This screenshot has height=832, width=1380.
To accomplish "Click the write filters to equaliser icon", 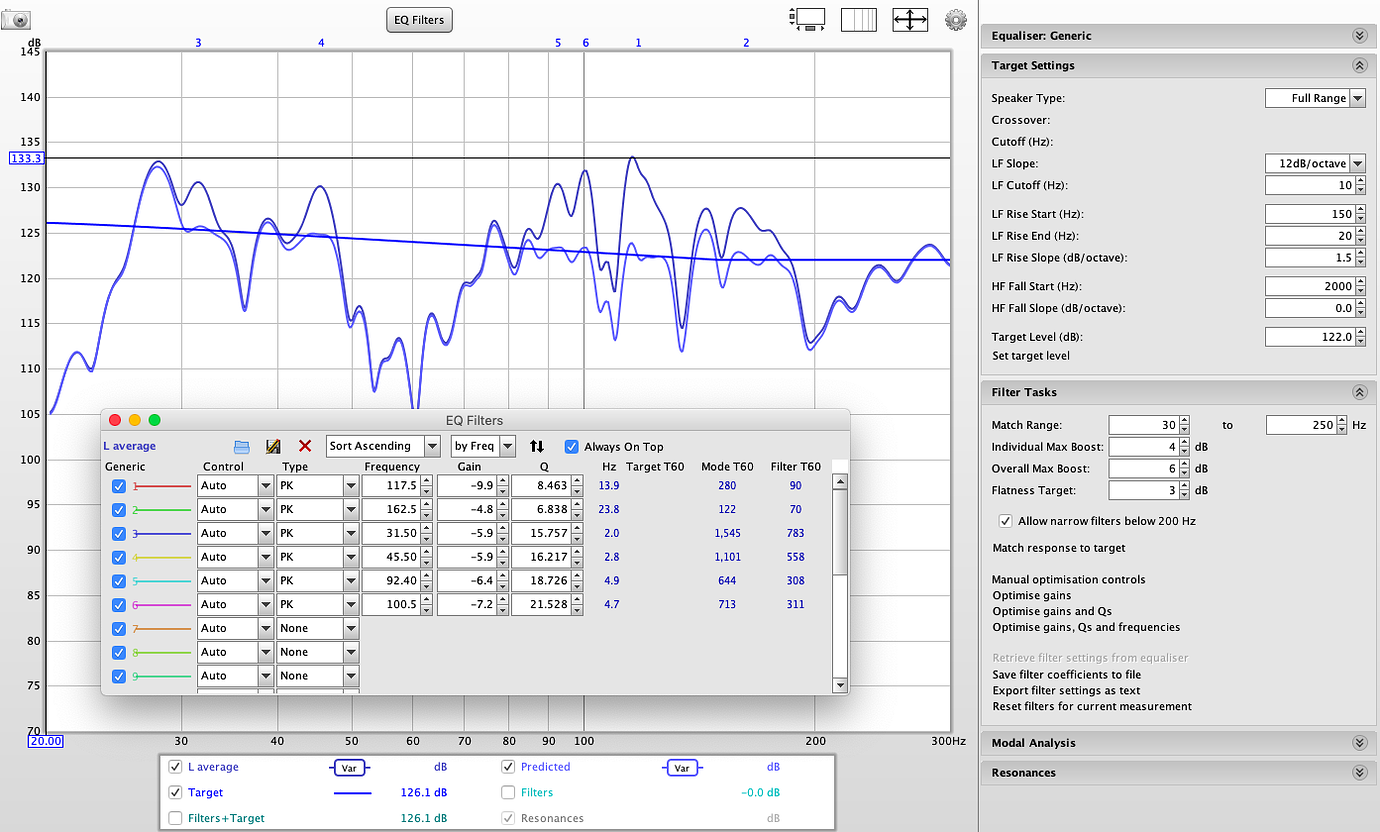I will click(272, 445).
